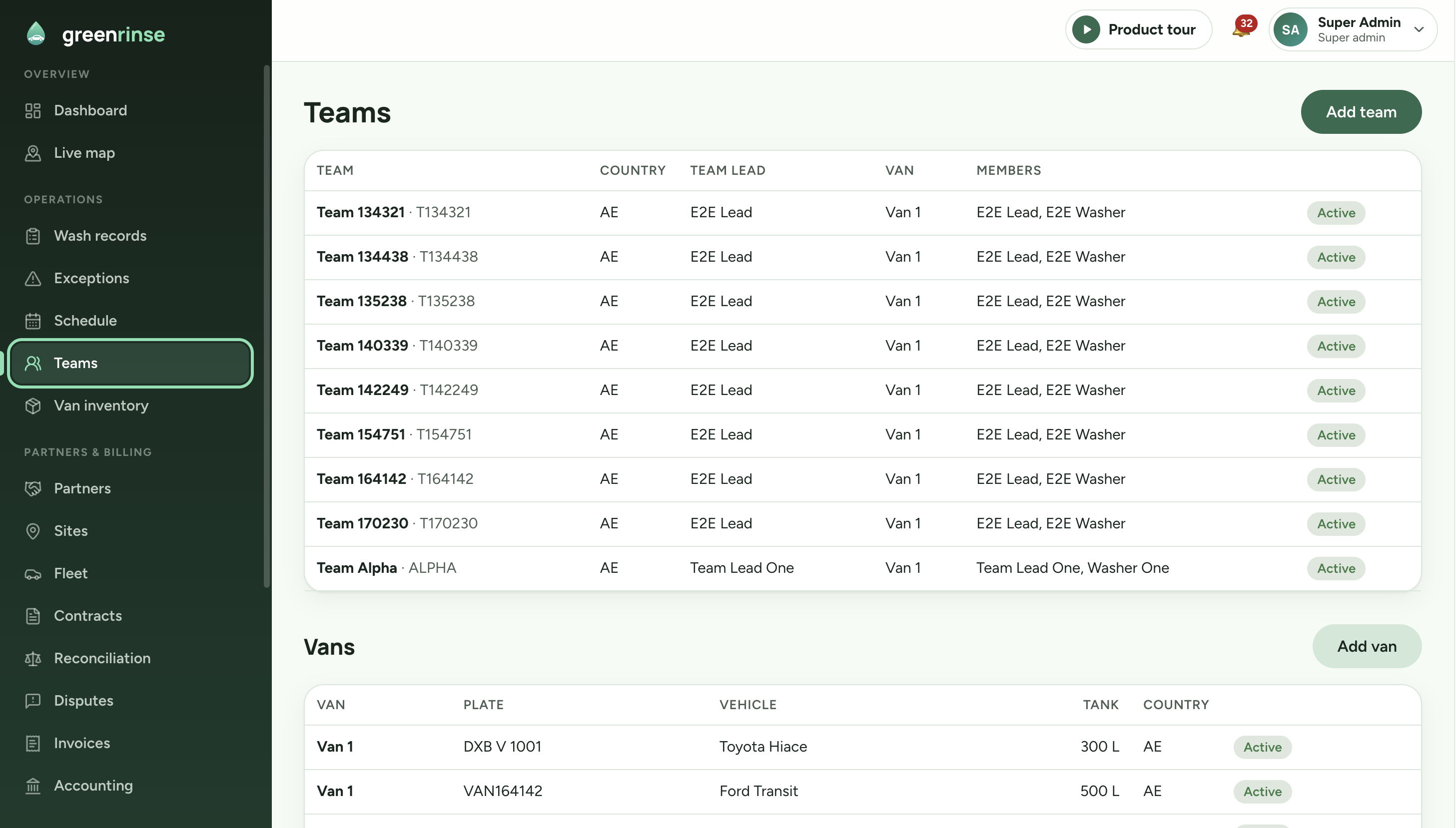Start the Product tour label
Screen dimensions: 1456x828
[1152, 29]
